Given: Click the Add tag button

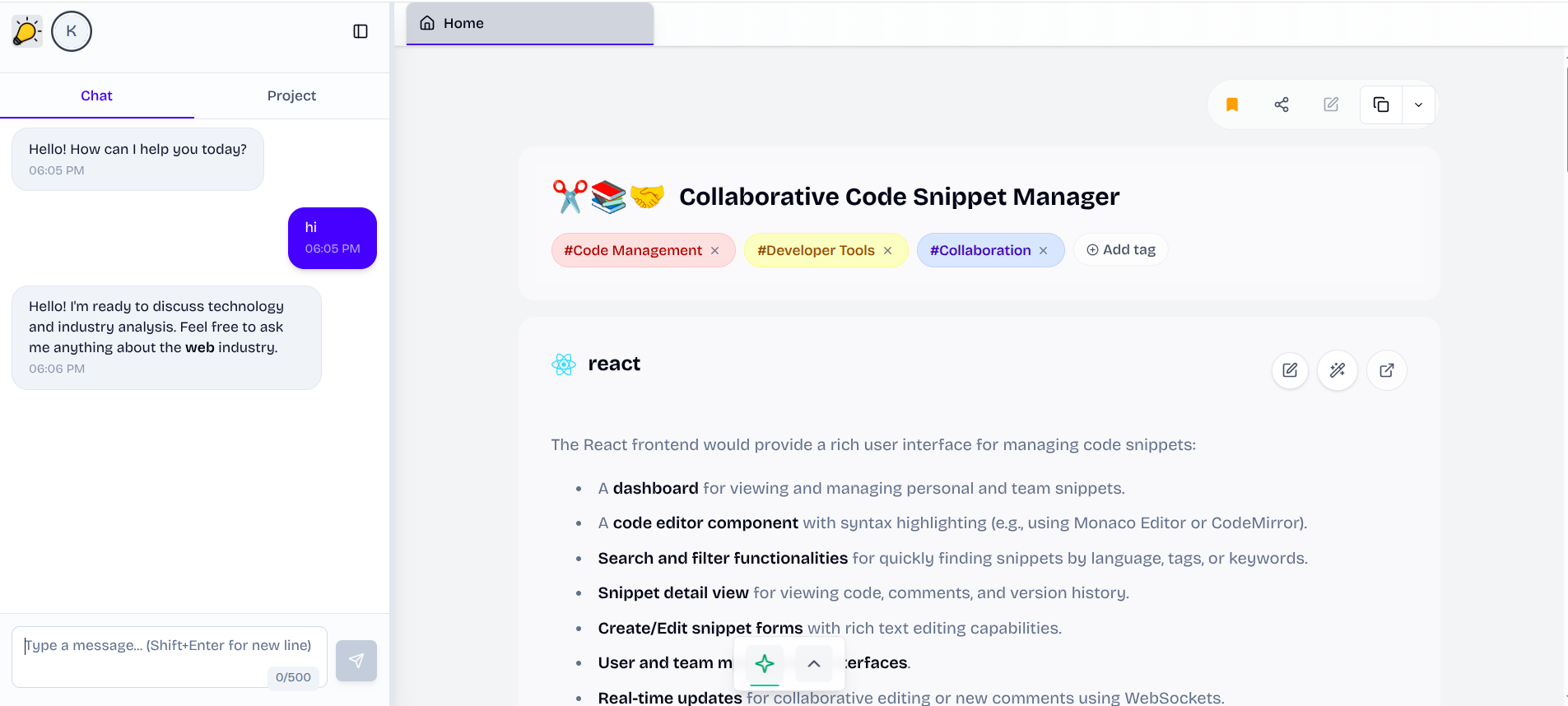Looking at the screenshot, I should coord(1121,249).
